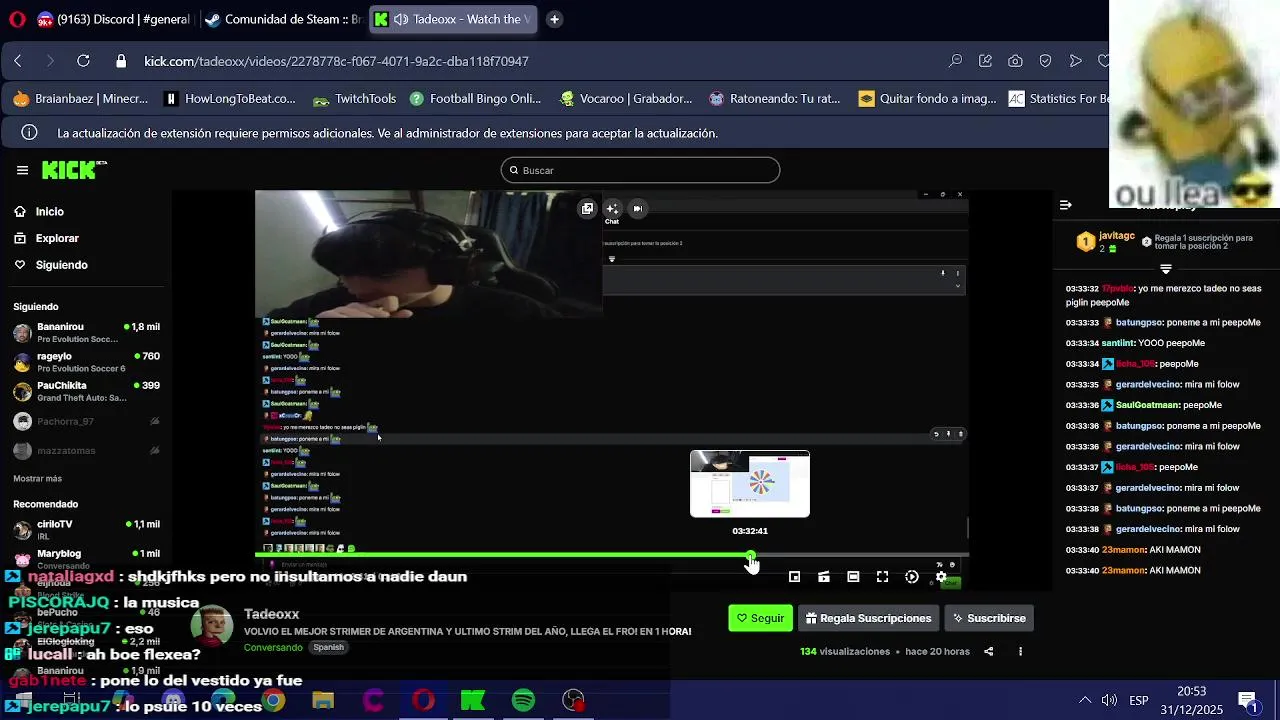Open the Opera main menu icon

coord(16,19)
